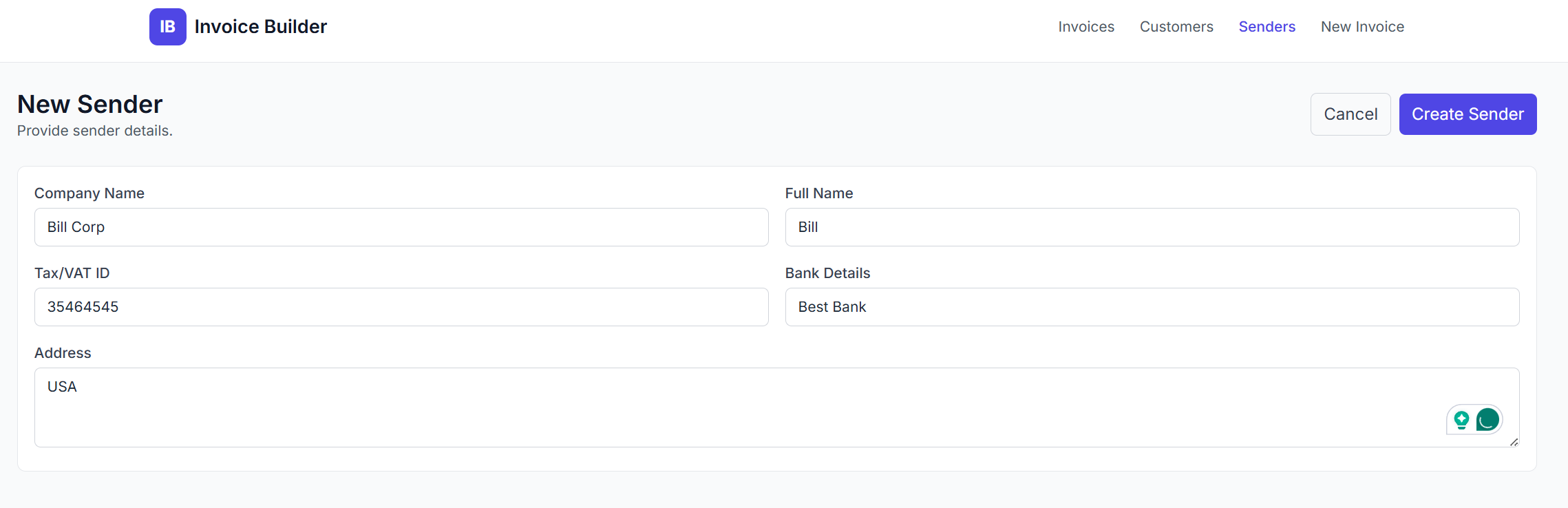This screenshot has width=1568, height=508.
Task: Click the Tax/VAT ID label
Action: [x=72, y=273]
